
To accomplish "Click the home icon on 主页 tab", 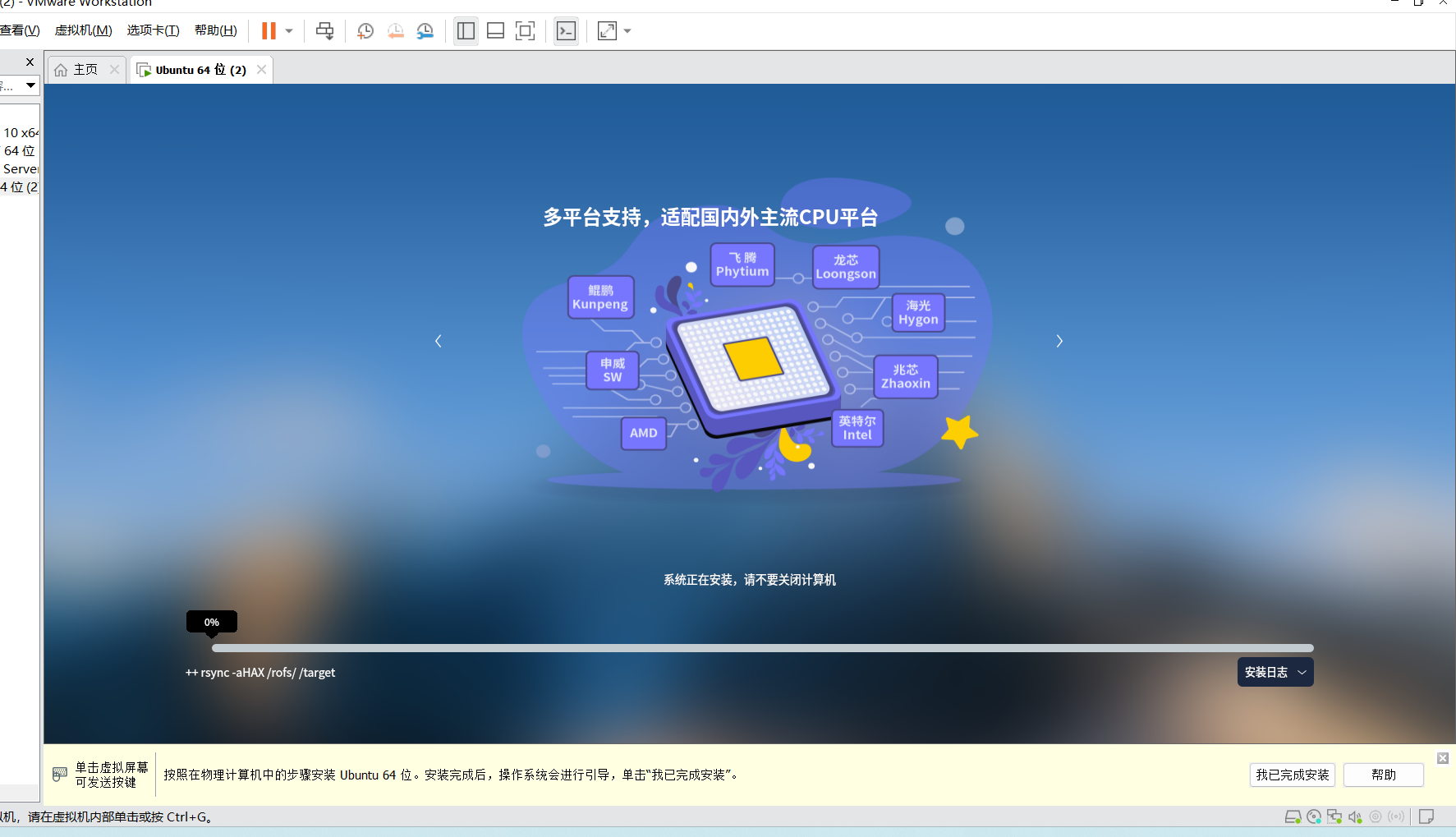I will 61,70.
